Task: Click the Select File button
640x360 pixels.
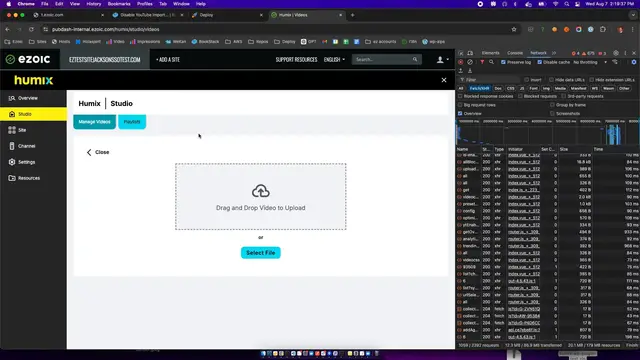Action: pos(260,253)
